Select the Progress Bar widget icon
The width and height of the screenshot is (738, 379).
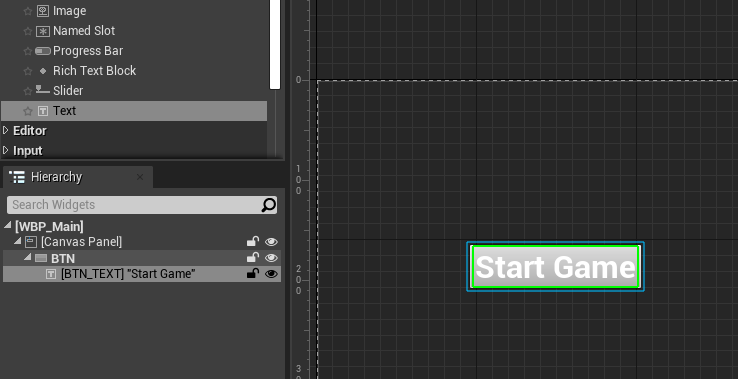pos(43,51)
